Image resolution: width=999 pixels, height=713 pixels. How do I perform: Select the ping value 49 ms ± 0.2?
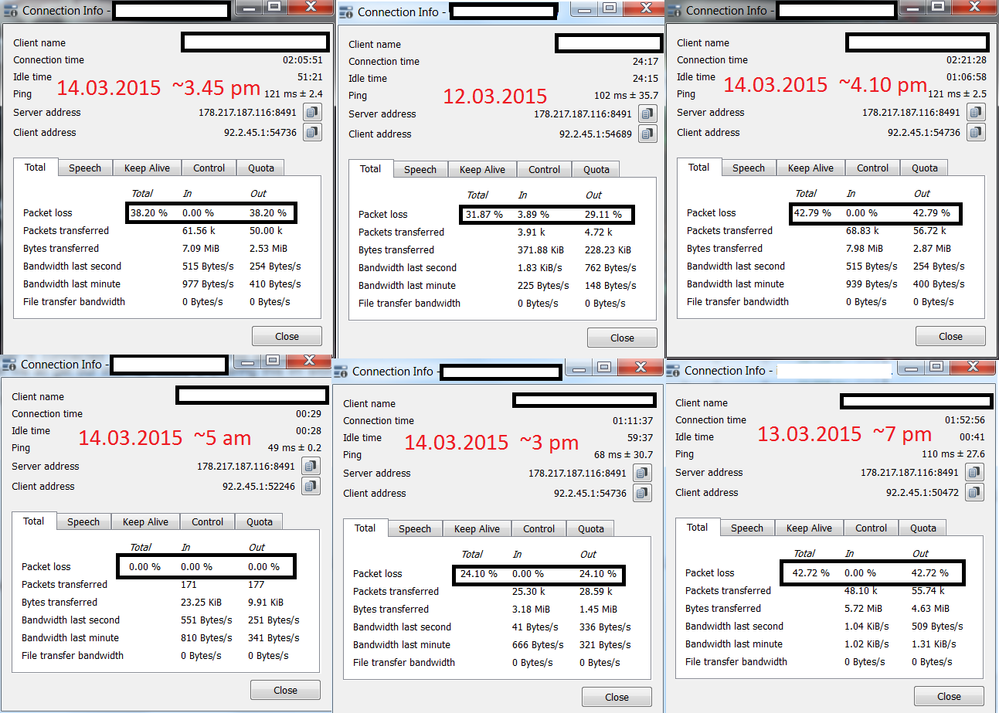click(x=294, y=448)
